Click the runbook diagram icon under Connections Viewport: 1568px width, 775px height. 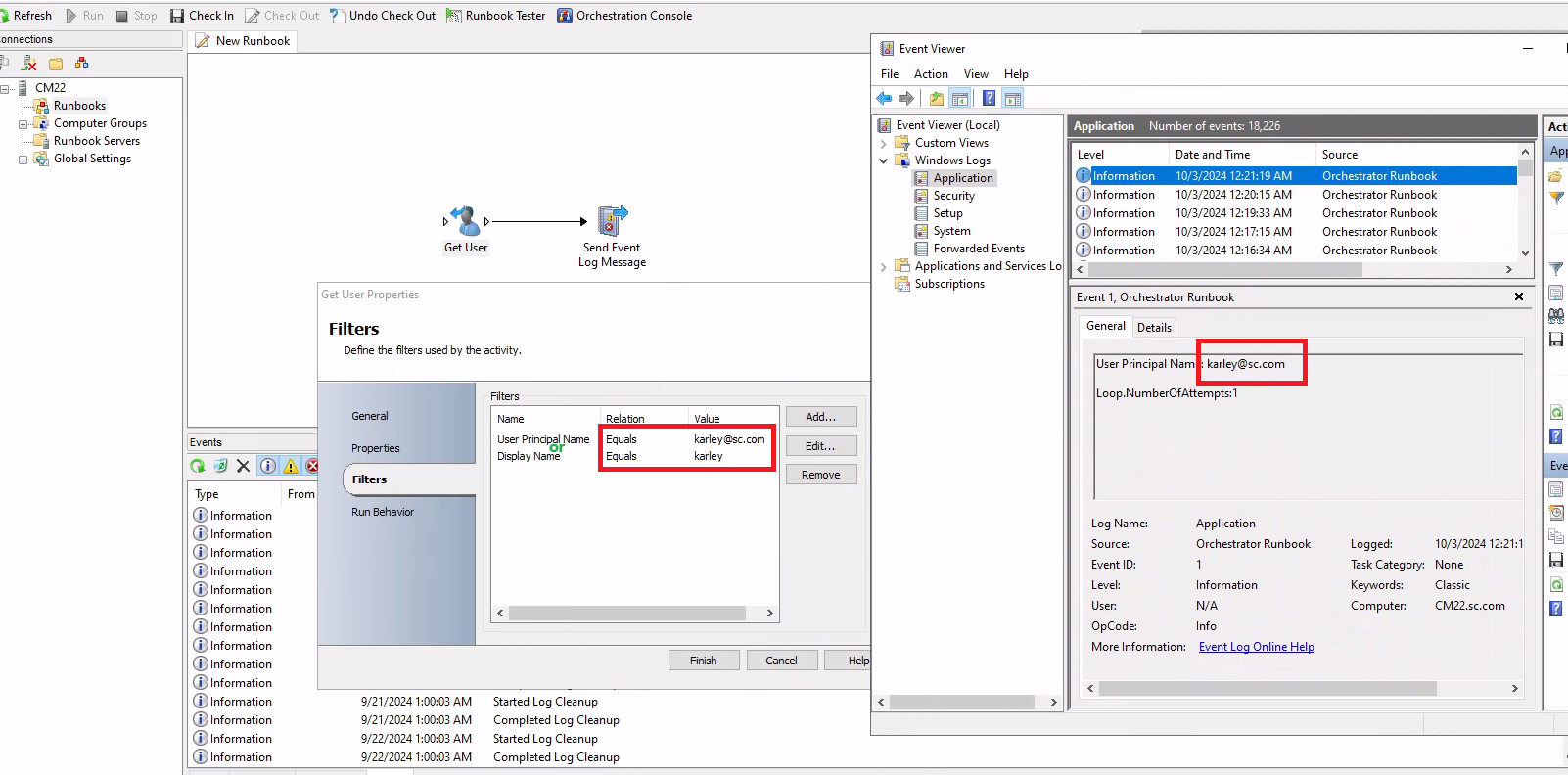click(82, 64)
